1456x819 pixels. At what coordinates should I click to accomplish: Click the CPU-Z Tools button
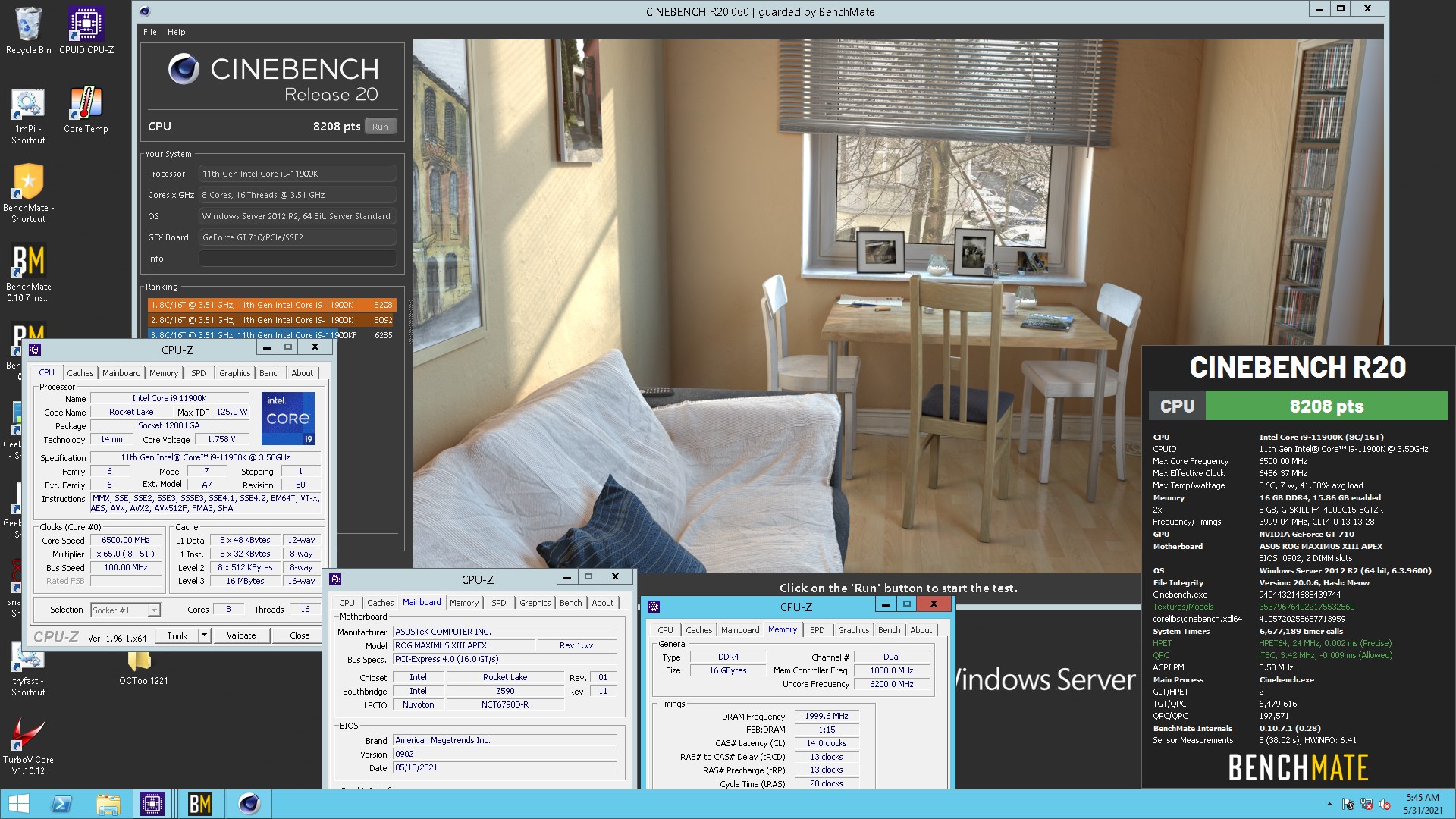[x=177, y=635]
